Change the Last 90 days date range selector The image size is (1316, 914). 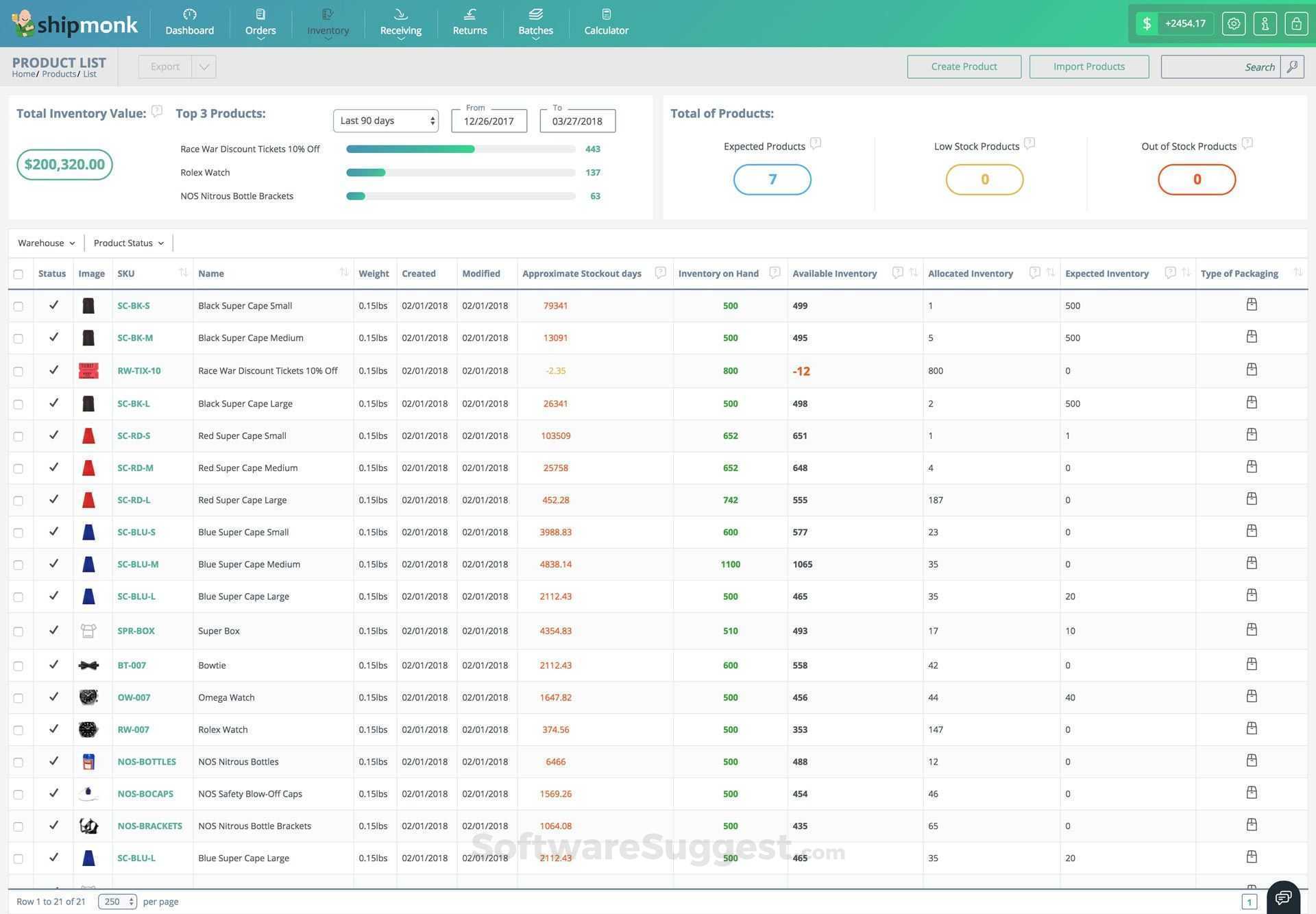(x=385, y=120)
